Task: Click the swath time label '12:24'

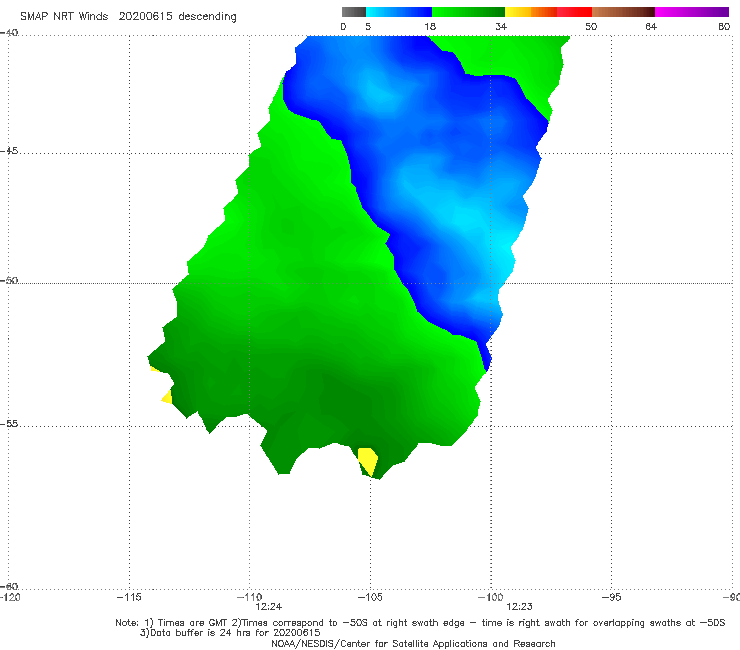Action: click(269, 607)
